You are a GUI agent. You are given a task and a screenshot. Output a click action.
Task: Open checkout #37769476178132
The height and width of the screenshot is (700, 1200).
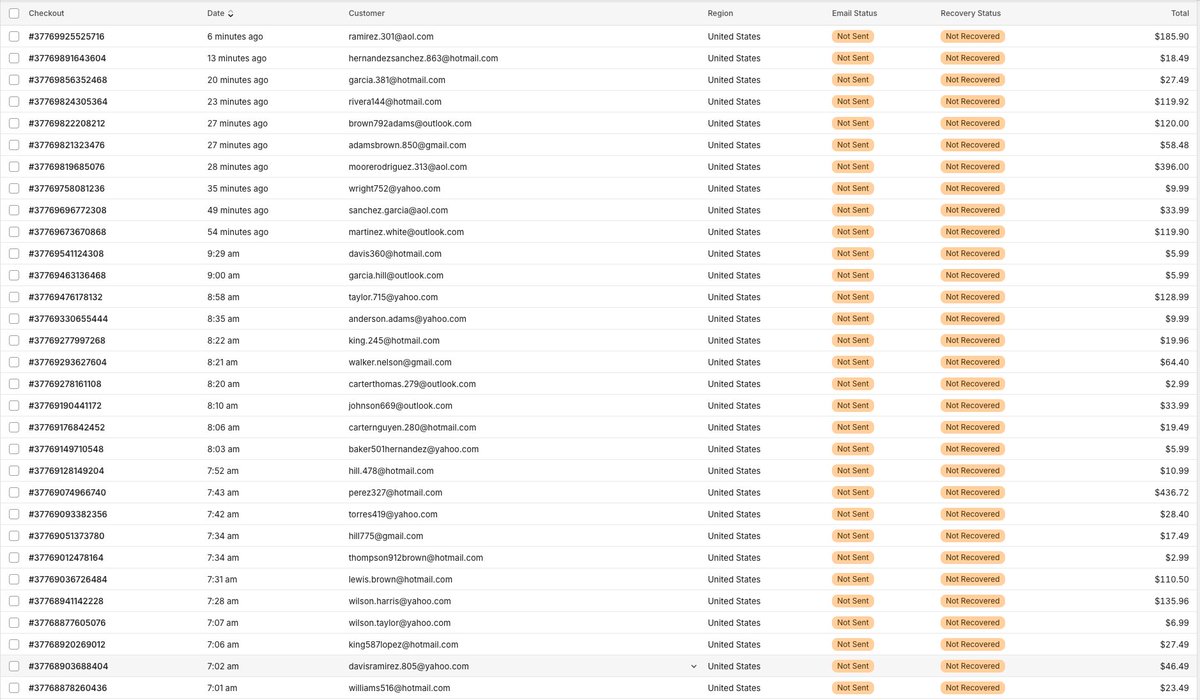(x=66, y=297)
